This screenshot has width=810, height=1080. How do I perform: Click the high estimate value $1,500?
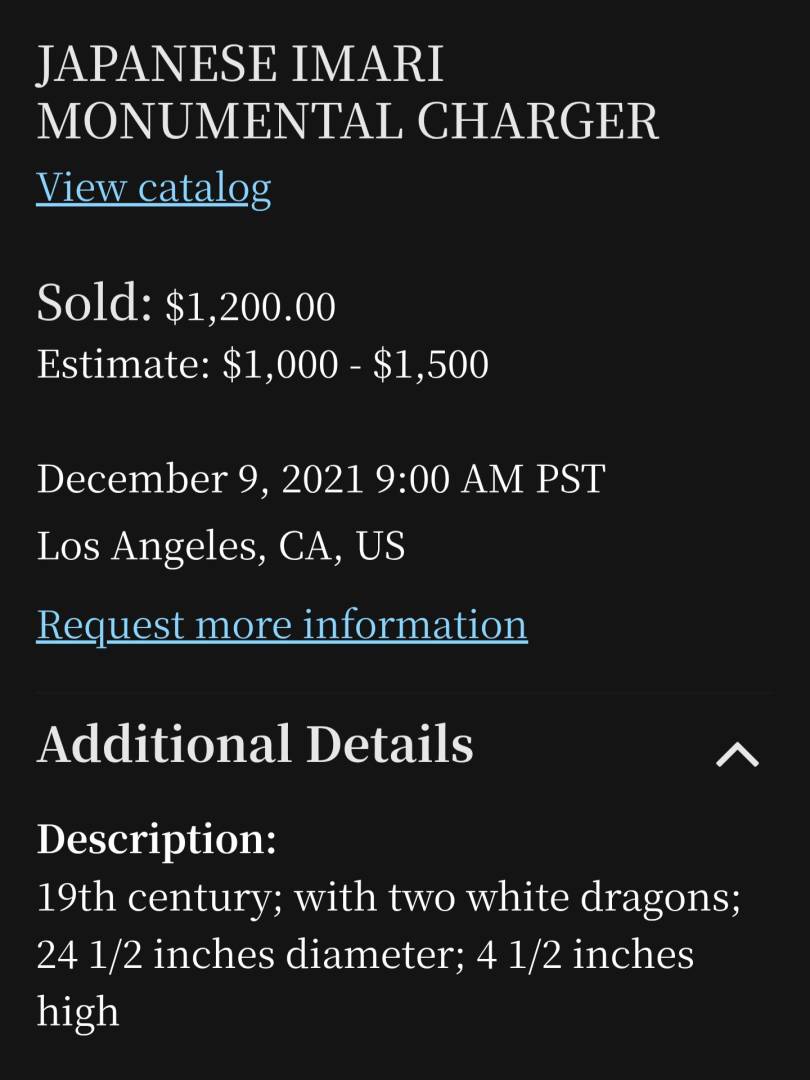click(431, 365)
